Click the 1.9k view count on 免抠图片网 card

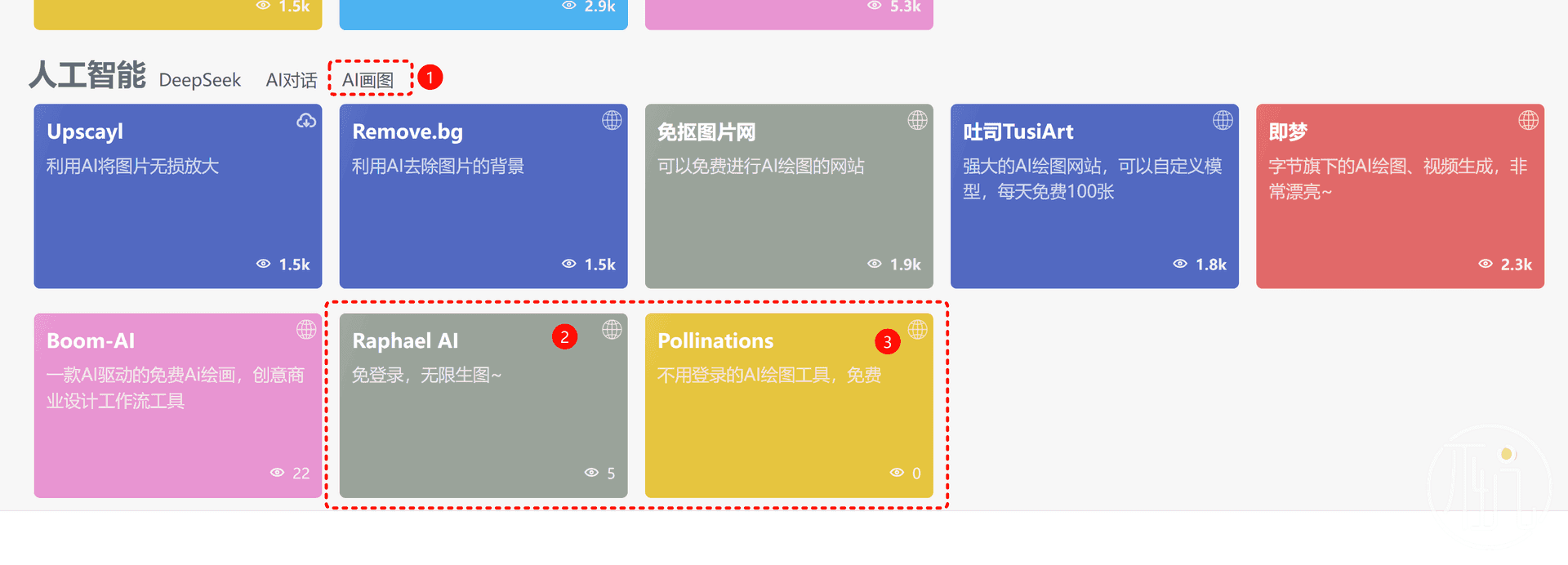click(906, 265)
